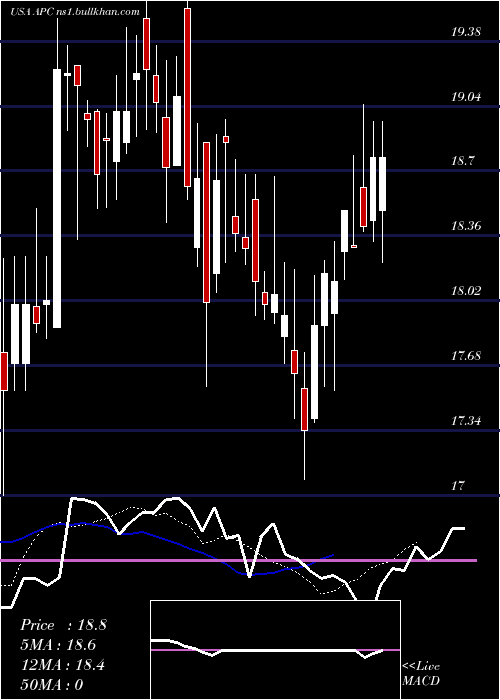500x700 pixels.
Task: Click the tall white candle near 19.38
Action: tap(57, 198)
